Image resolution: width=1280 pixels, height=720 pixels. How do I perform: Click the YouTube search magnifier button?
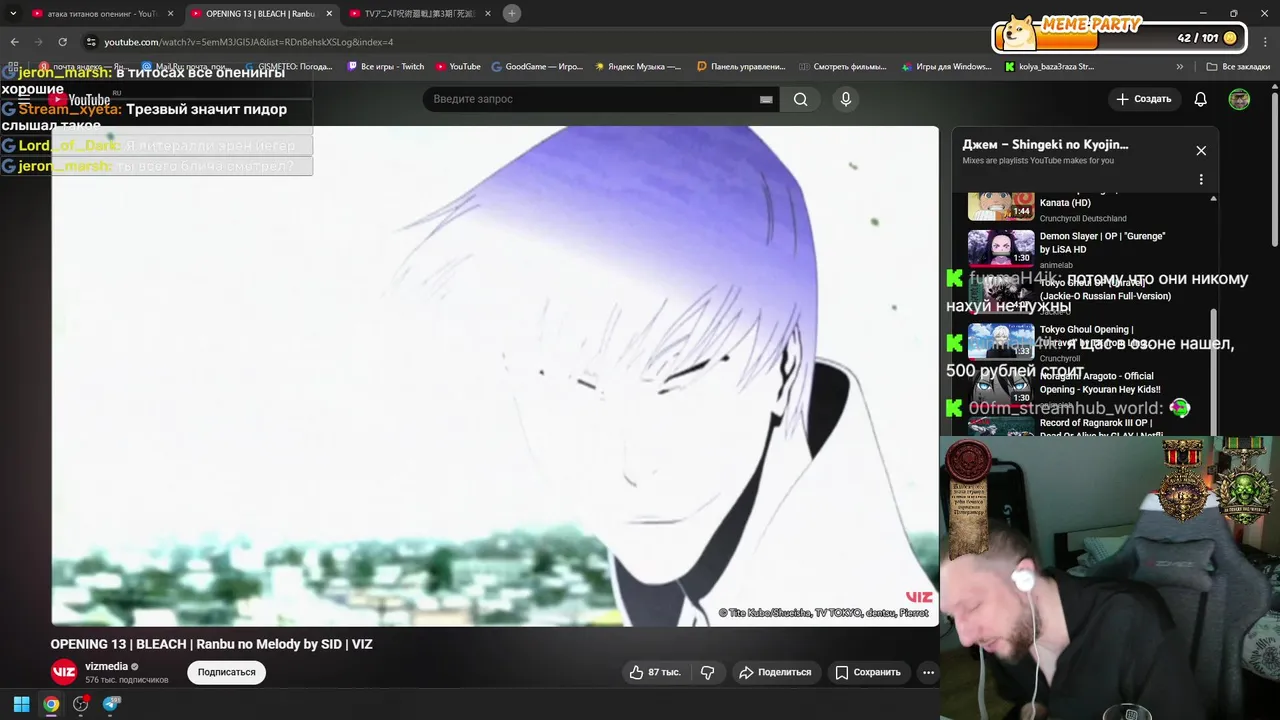(x=800, y=99)
